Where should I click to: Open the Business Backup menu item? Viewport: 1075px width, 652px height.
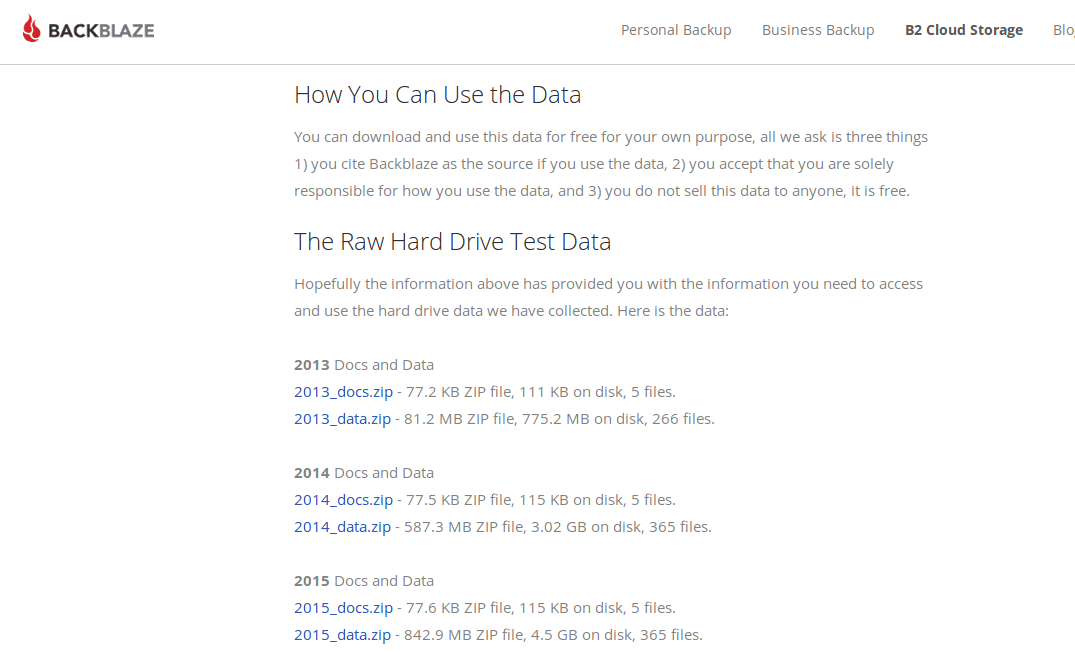tap(818, 30)
